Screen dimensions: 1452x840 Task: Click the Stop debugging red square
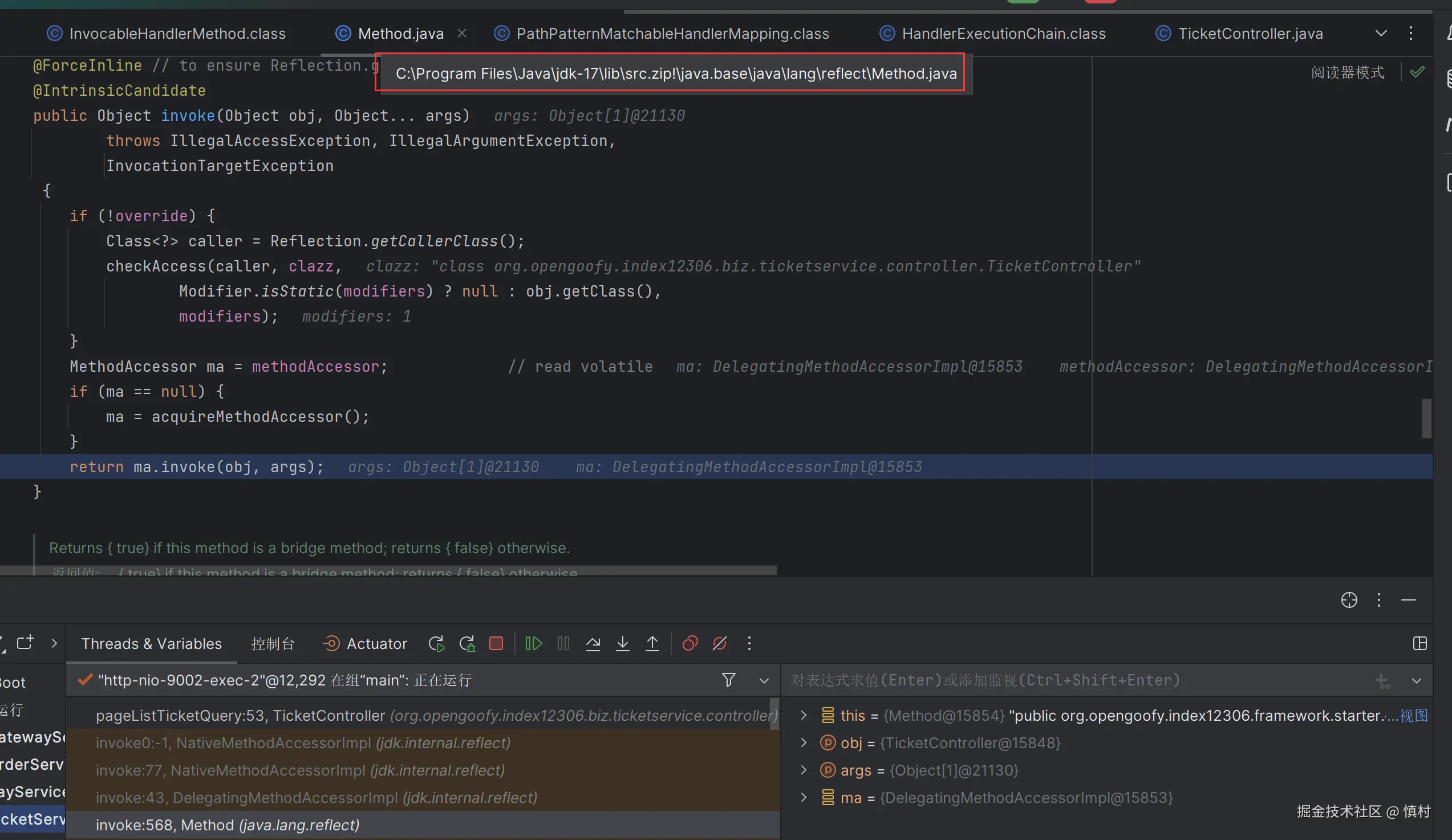[496, 643]
